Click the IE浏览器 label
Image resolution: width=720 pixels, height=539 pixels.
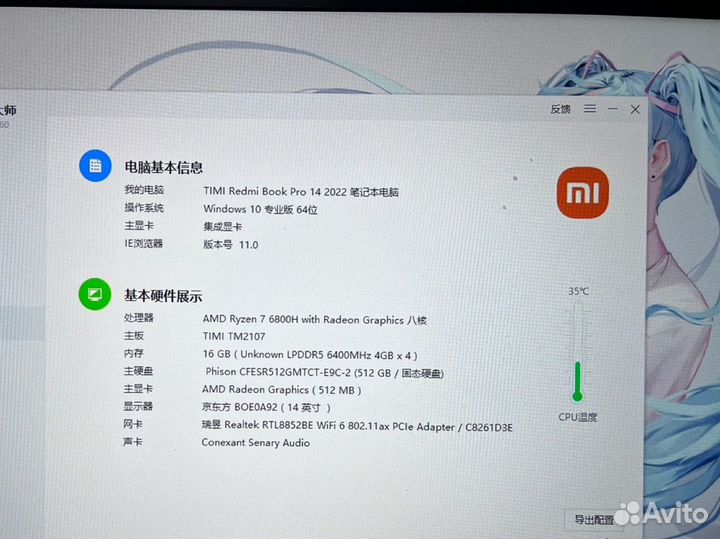pyautogui.click(x=144, y=243)
